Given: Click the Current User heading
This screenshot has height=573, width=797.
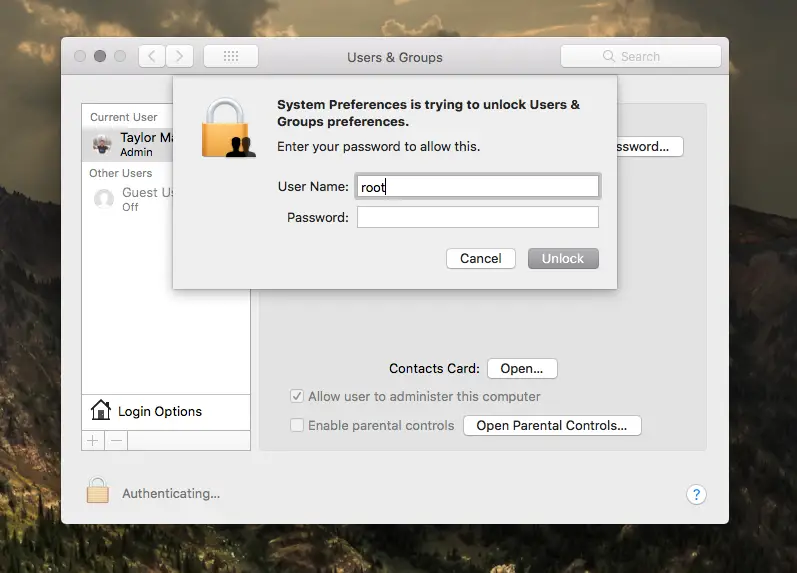Looking at the screenshot, I should click(124, 117).
